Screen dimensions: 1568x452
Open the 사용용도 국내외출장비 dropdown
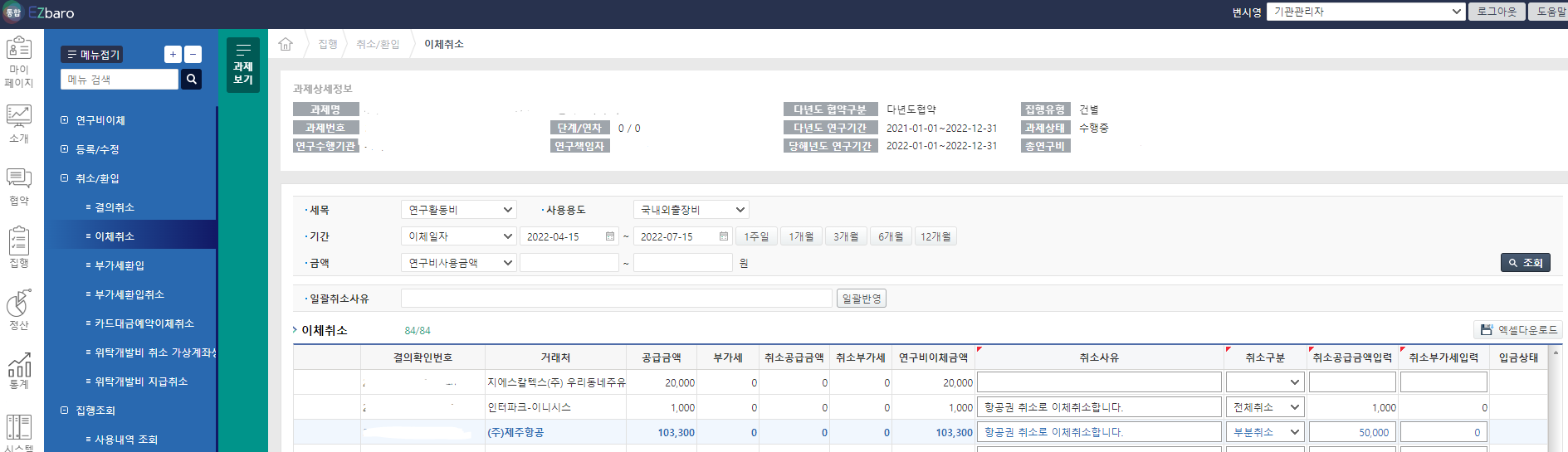coord(691,210)
